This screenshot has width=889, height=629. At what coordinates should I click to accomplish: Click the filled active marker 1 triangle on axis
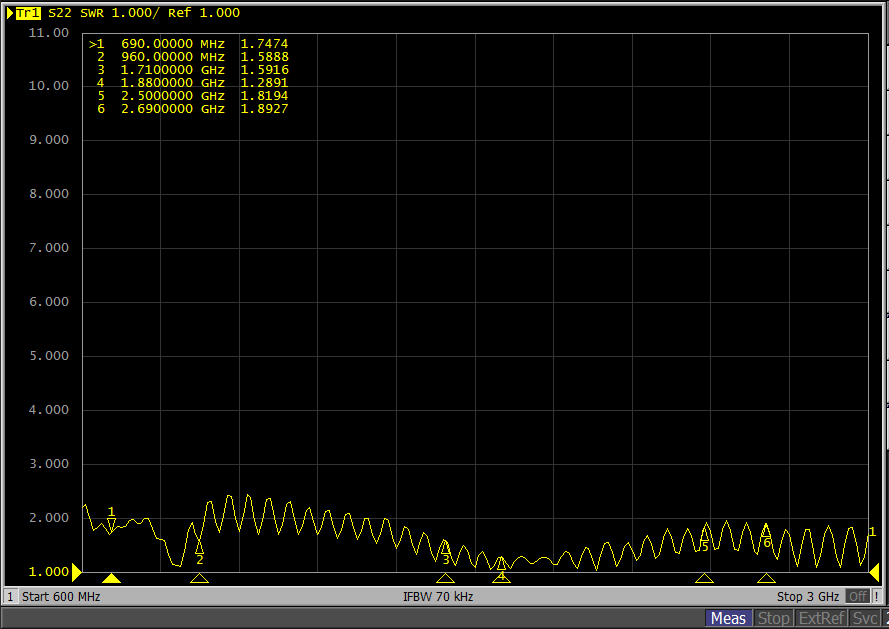point(111,578)
